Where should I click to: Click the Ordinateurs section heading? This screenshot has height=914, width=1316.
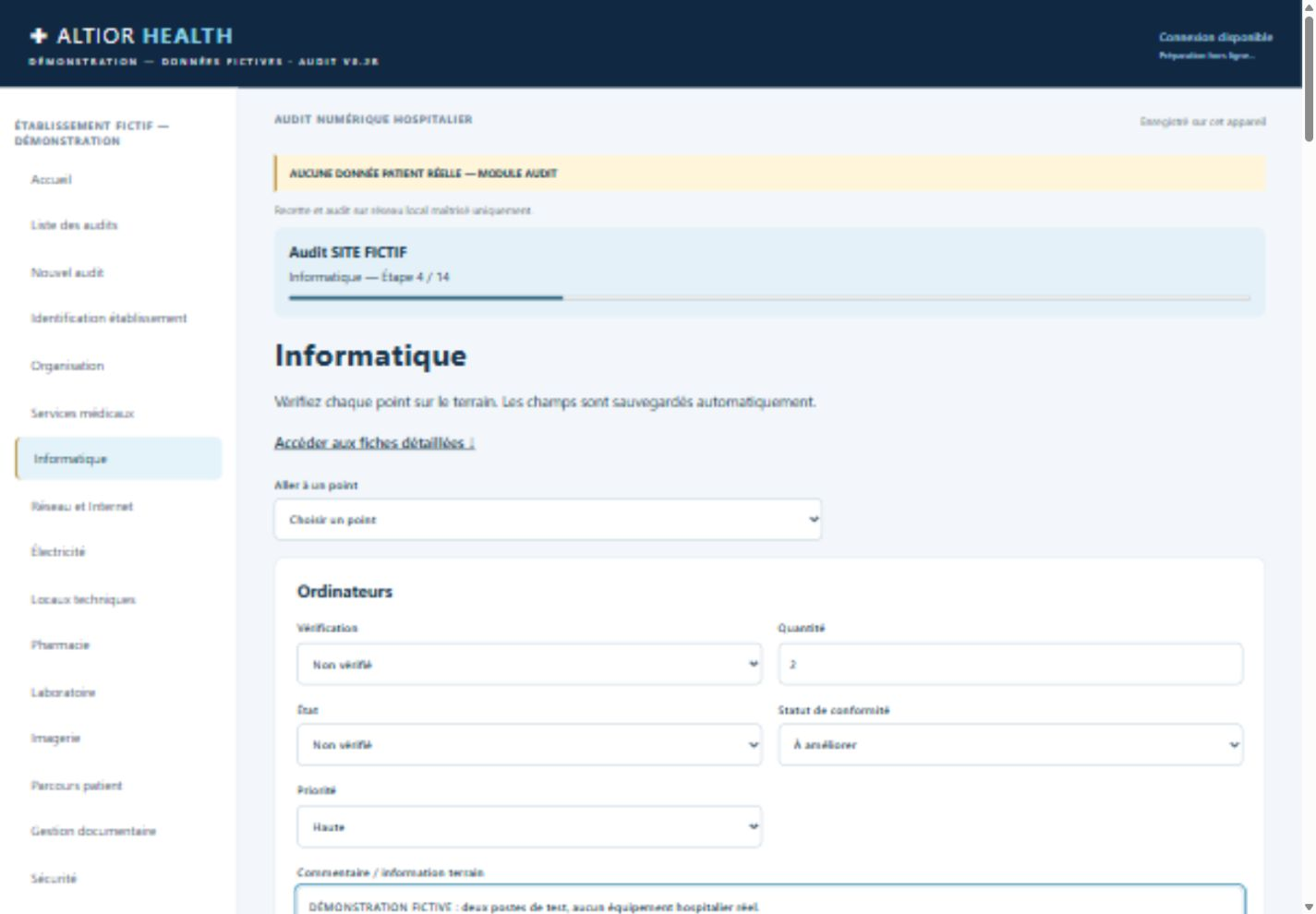point(344,592)
